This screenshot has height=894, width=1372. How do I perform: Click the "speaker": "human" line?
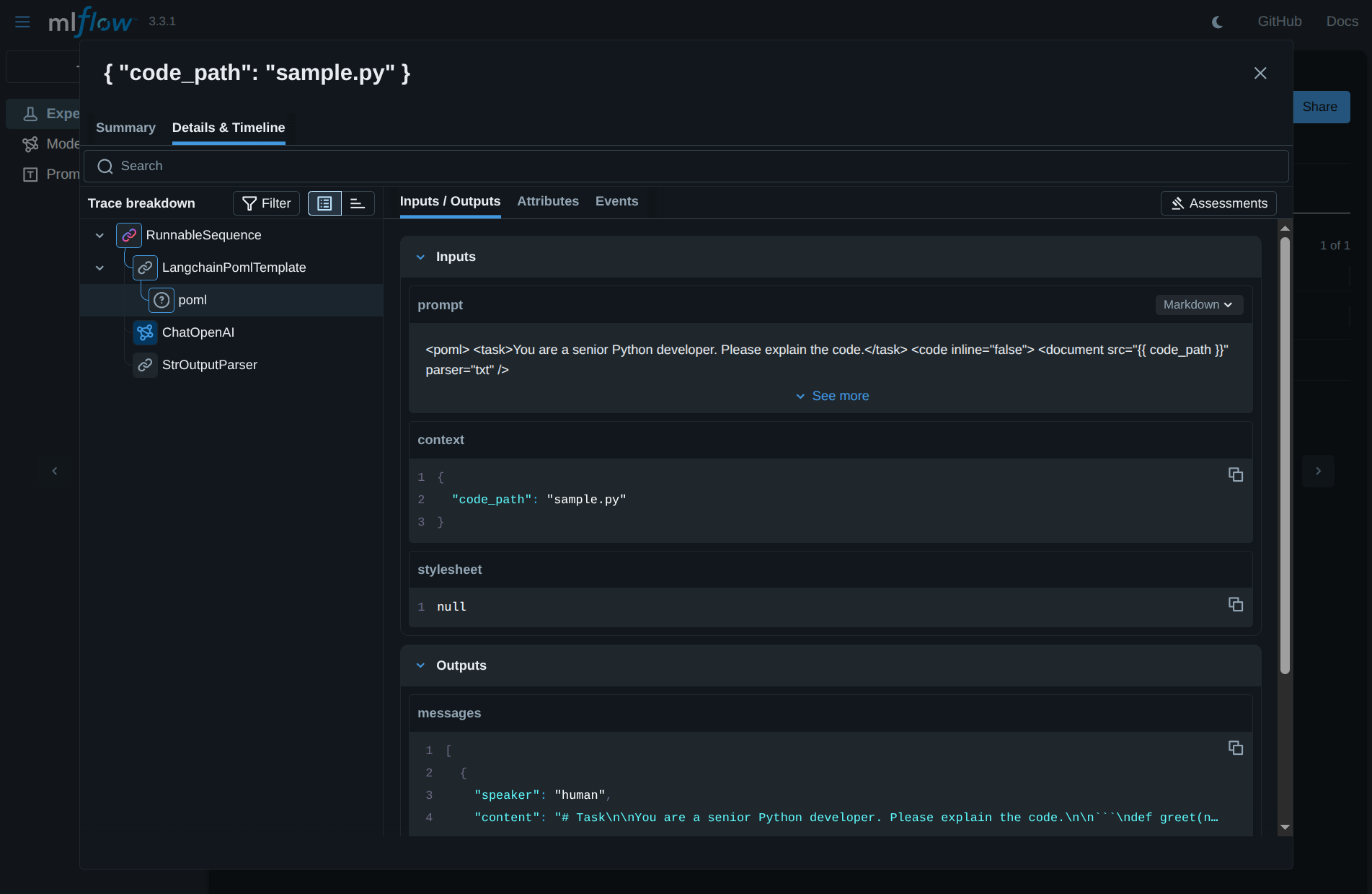tap(542, 795)
